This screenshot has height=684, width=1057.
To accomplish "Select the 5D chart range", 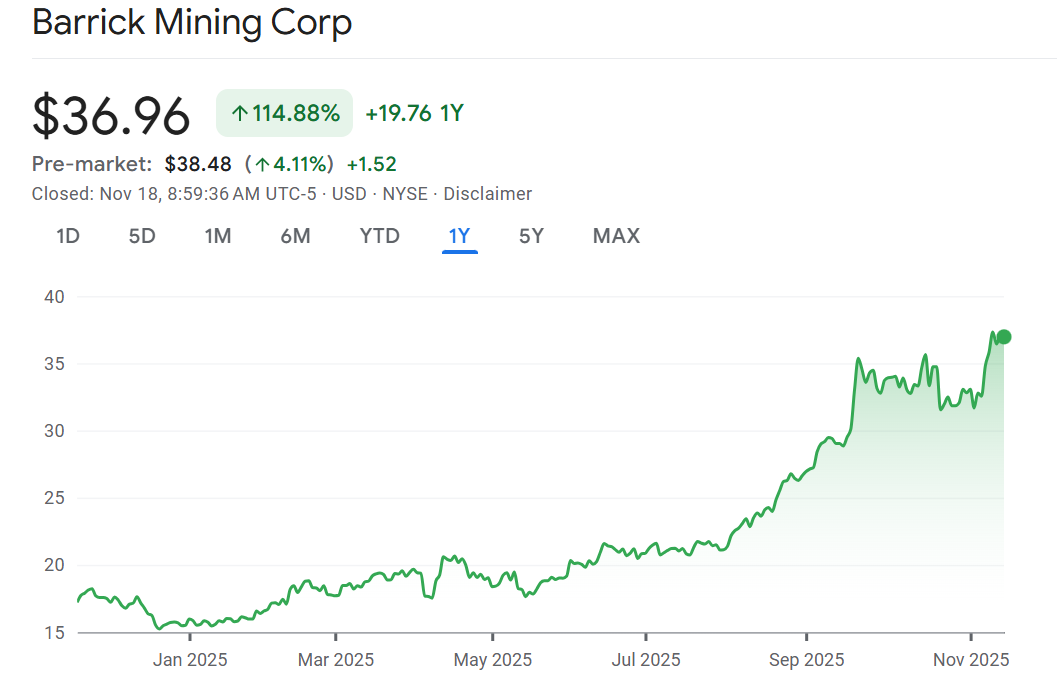I will [142, 236].
